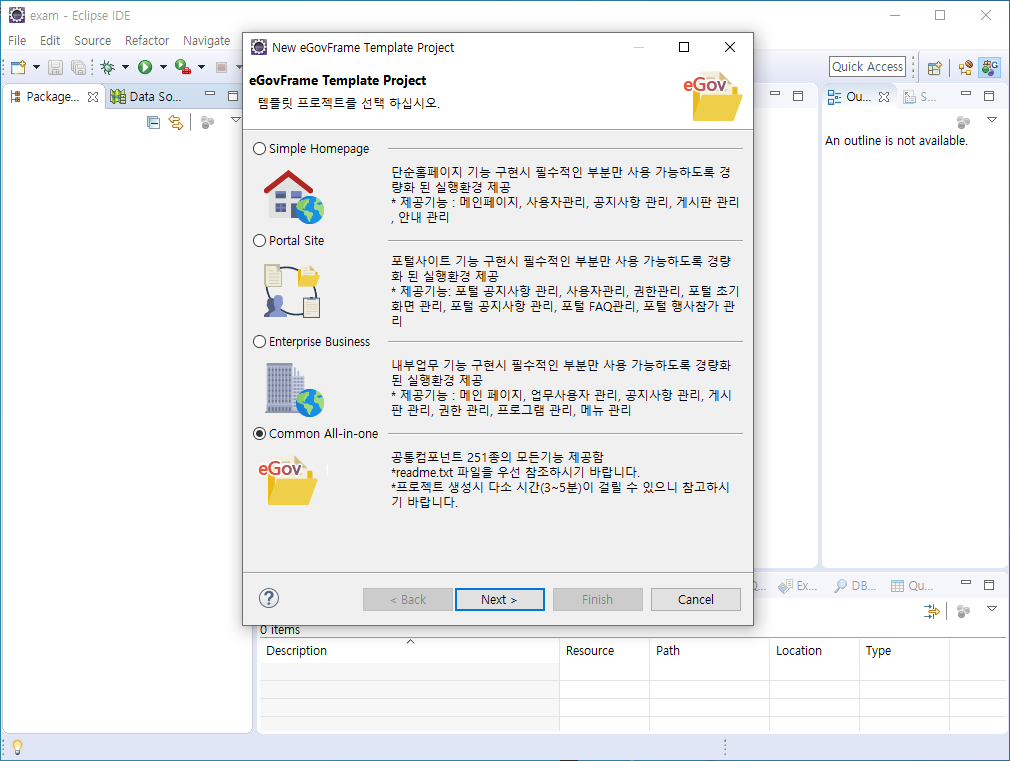The width and height of the screenshot is (1010, 761).
Task: Expand the External Tools dropdown arrow
Action: [202, 67]
